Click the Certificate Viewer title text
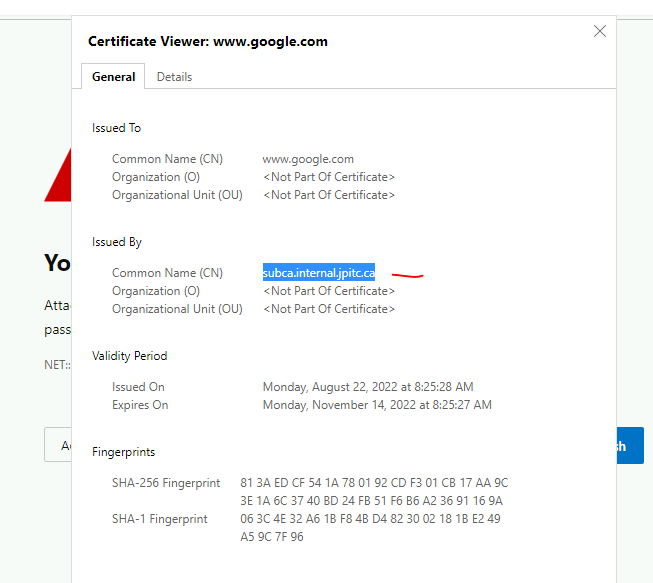The width and height of the screenshot is (653, 583). pyautogui.click(x=208, y=42)
